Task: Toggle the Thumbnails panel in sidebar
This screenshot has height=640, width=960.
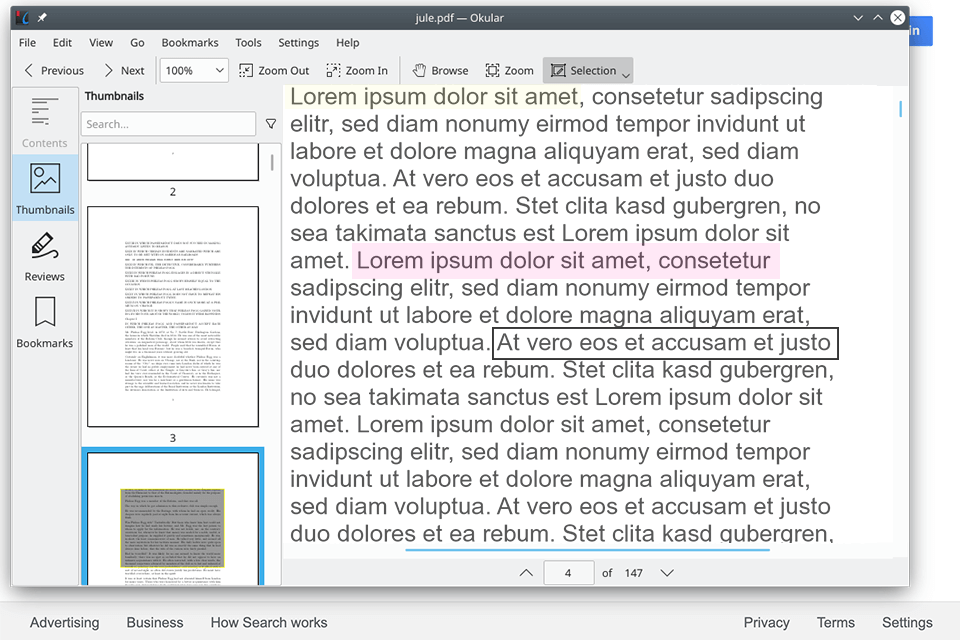Action: (44, 188)
